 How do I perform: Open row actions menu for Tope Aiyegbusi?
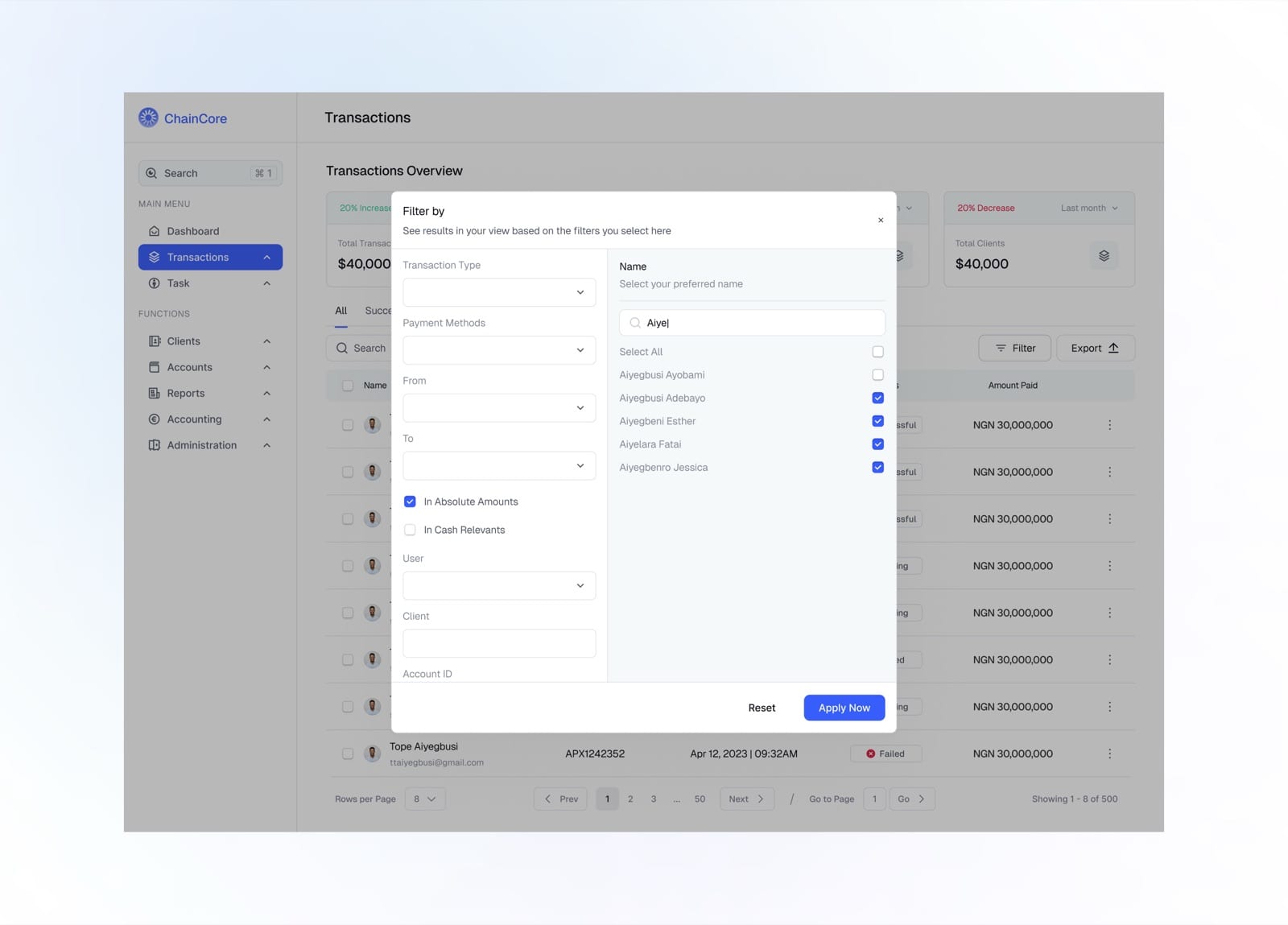1109,754
